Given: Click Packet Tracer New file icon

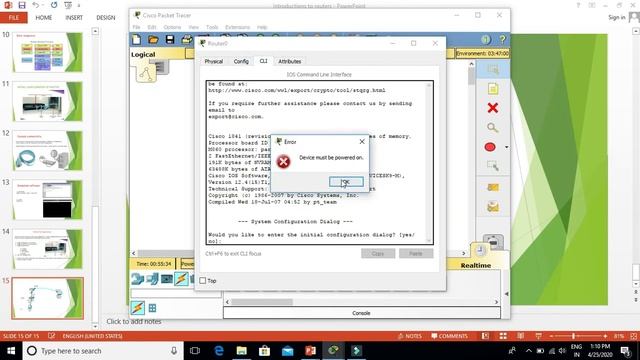Looking at the screenshot, I should point(136,40).
